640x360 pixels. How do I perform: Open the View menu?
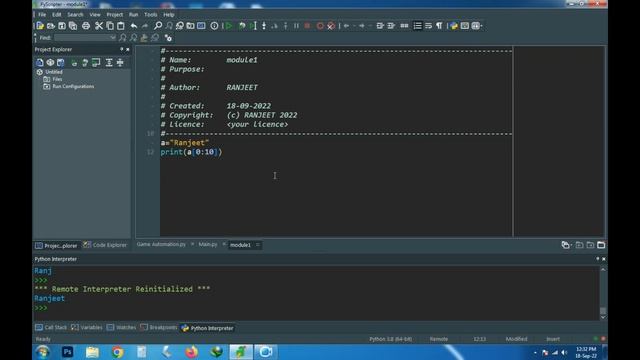pyautogui.click(x=95, y=14)
